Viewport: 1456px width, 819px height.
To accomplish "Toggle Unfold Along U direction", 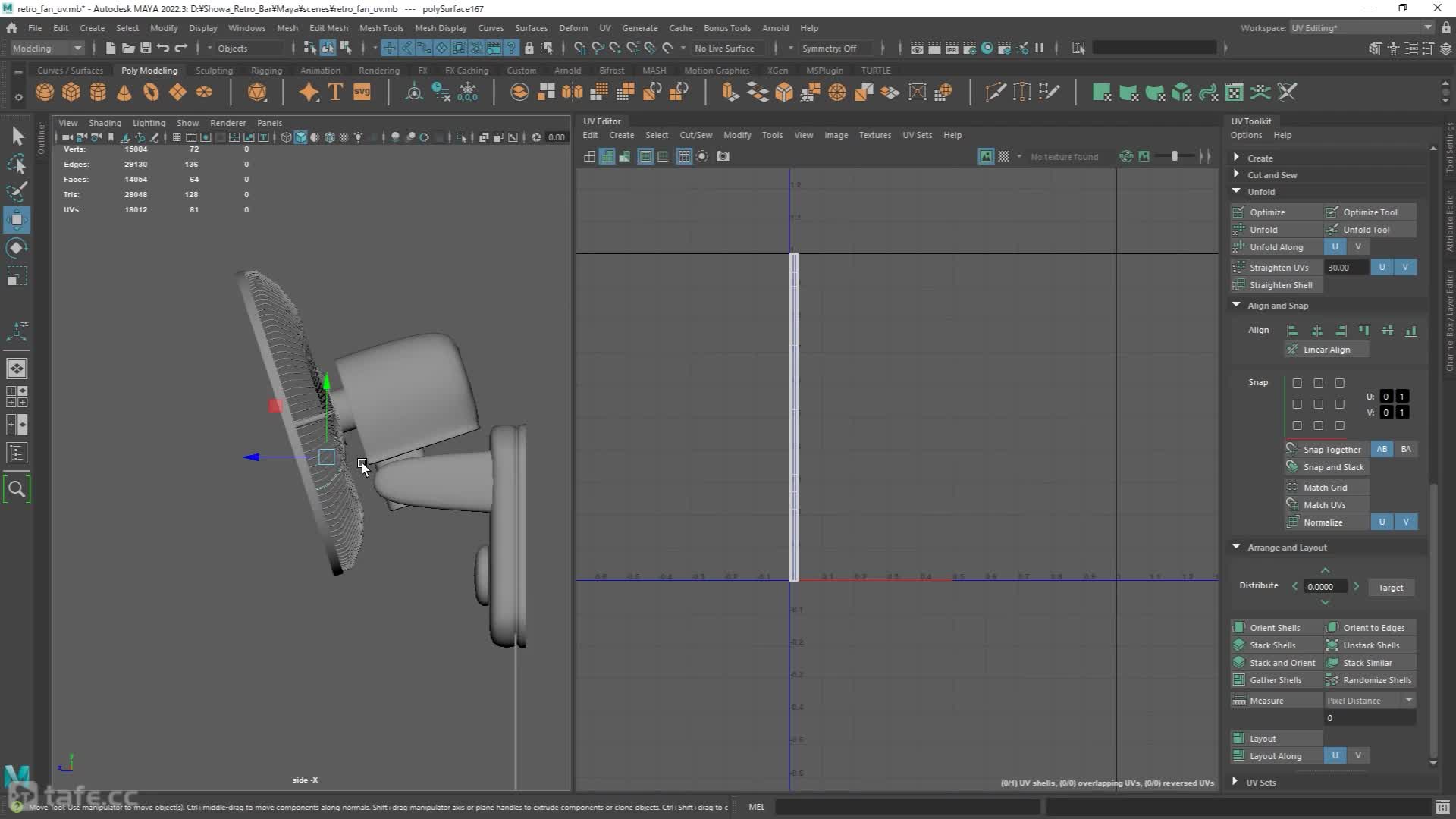I will click(1335, 247).
